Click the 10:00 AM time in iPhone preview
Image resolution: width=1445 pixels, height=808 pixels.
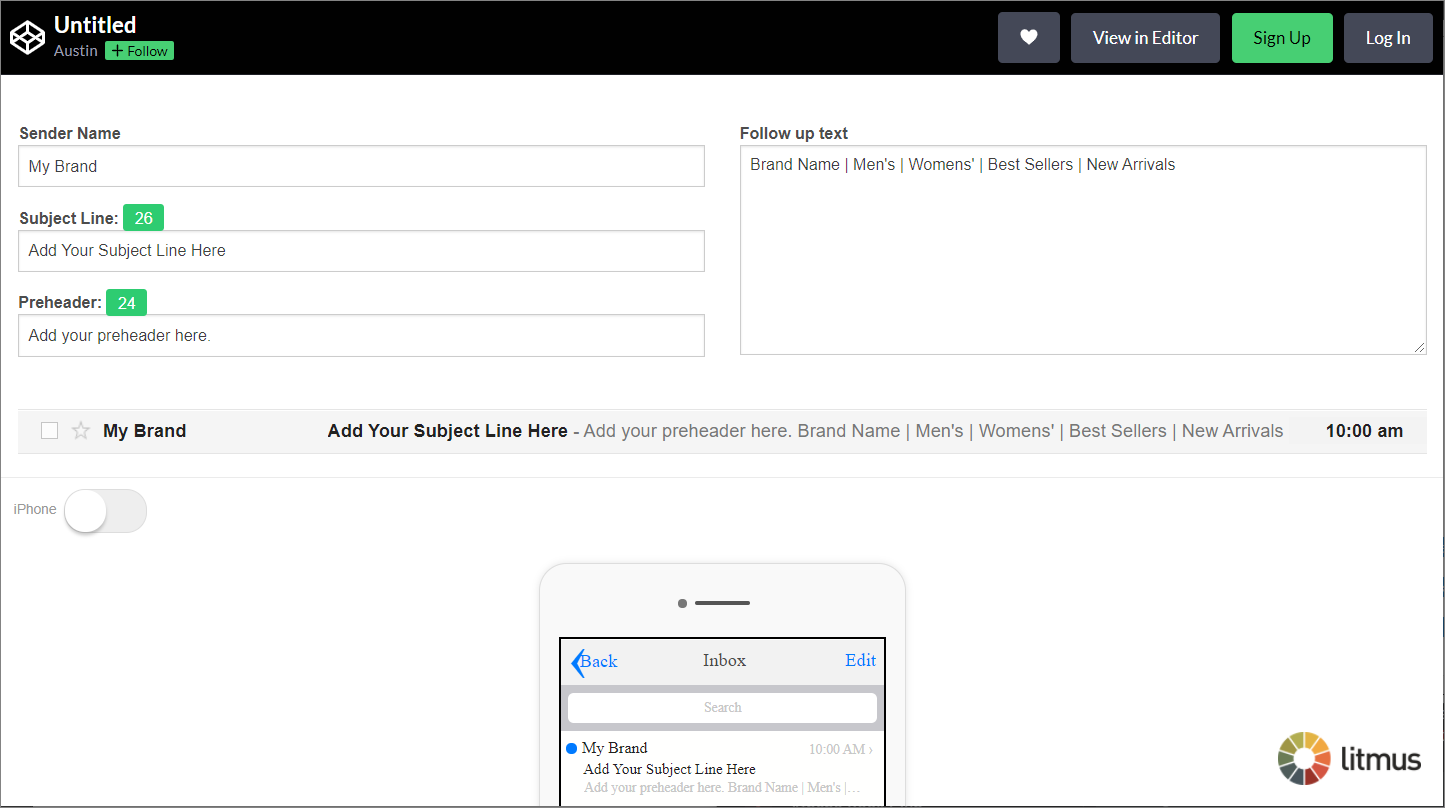click(837, 749)
